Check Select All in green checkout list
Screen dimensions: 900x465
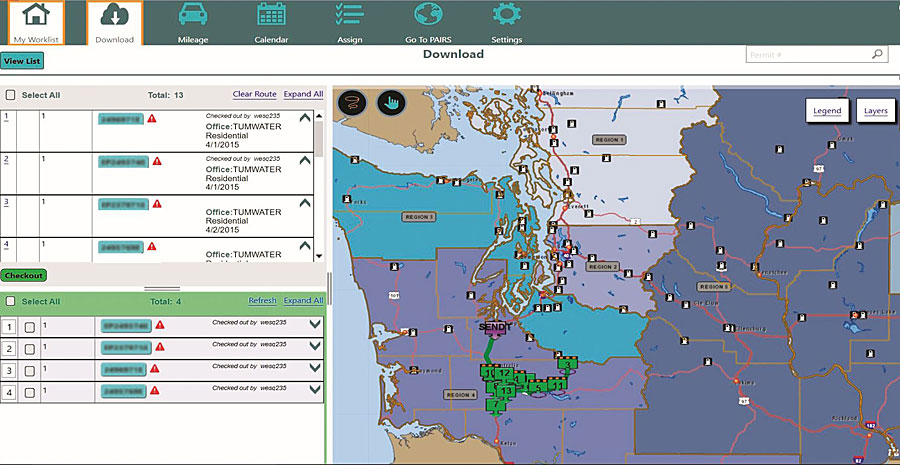point(10,301)
